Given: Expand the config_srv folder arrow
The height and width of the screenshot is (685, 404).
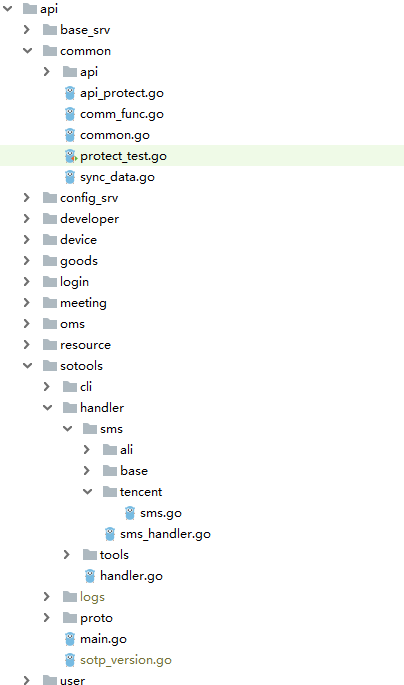Looking at the screenshot, I should [27, 198].
